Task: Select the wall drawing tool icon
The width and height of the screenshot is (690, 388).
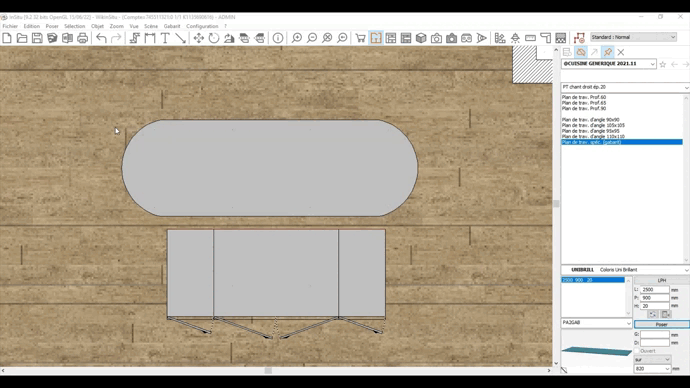Action: tap(135, 38)
